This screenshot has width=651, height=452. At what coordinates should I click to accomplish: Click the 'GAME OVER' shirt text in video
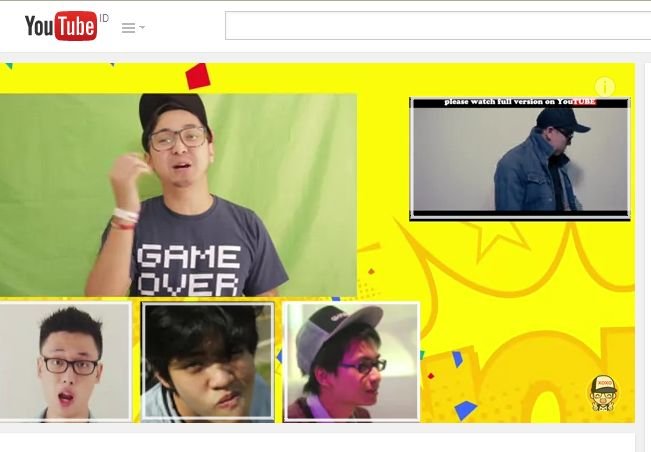coord(188,267)
